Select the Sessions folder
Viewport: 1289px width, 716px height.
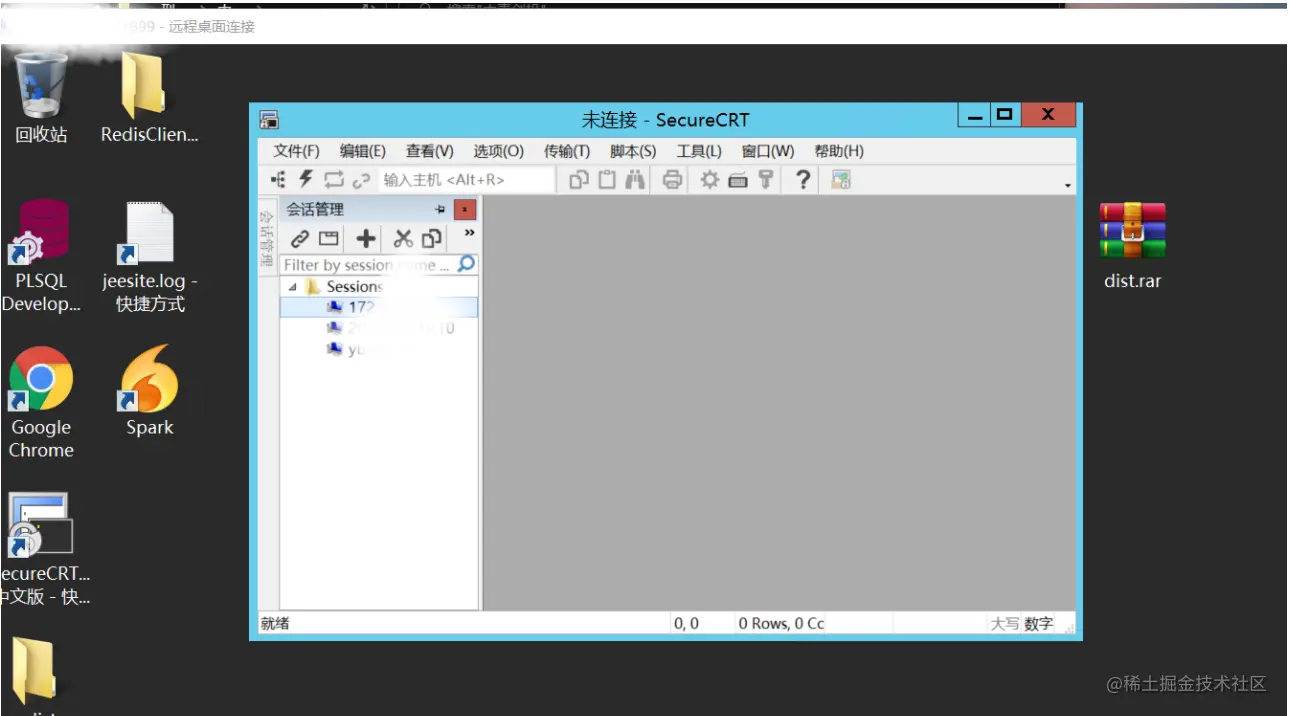click(354, 287)
